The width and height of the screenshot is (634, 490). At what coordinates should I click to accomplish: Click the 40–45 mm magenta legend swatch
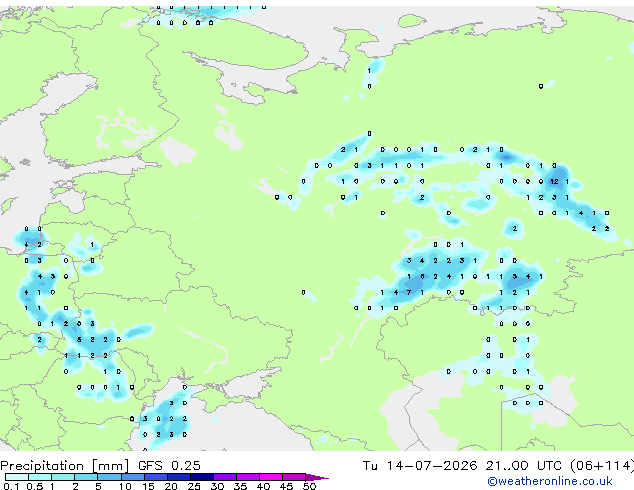[x=271, y=477]
